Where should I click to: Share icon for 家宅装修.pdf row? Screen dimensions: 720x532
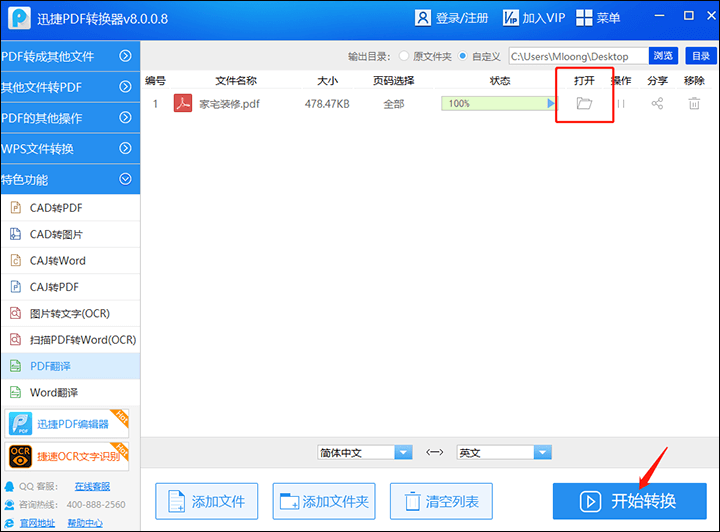pos(657,103)
